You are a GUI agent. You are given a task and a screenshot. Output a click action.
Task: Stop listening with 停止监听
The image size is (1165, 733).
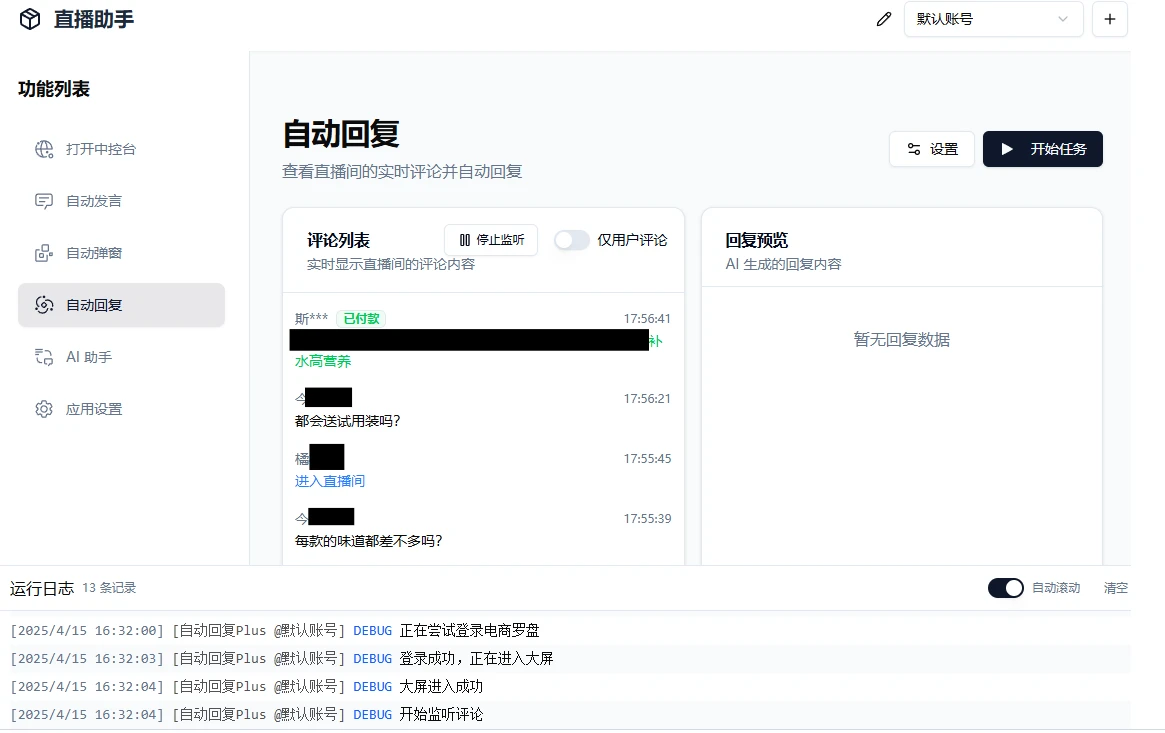(491, 240)
